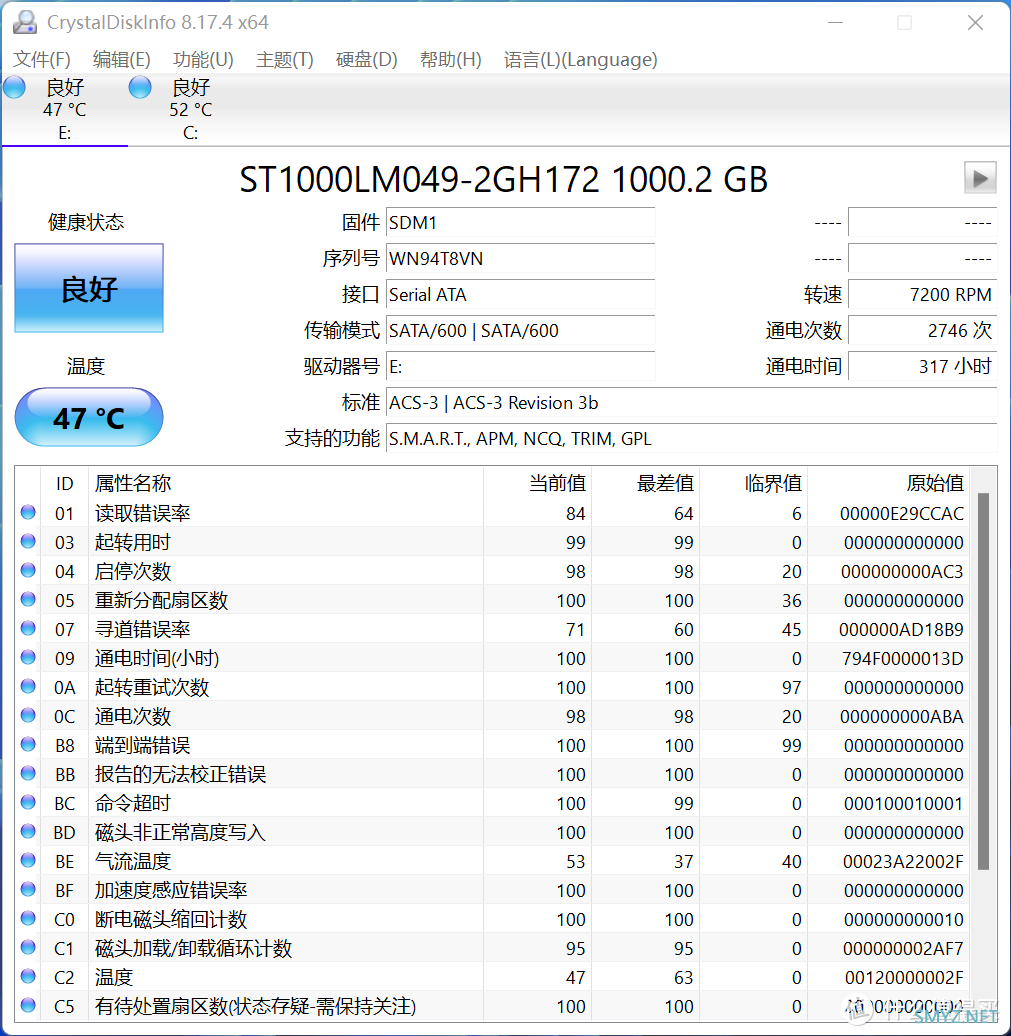
Task: Click the status dot for C2 温度
Action: 28,977
